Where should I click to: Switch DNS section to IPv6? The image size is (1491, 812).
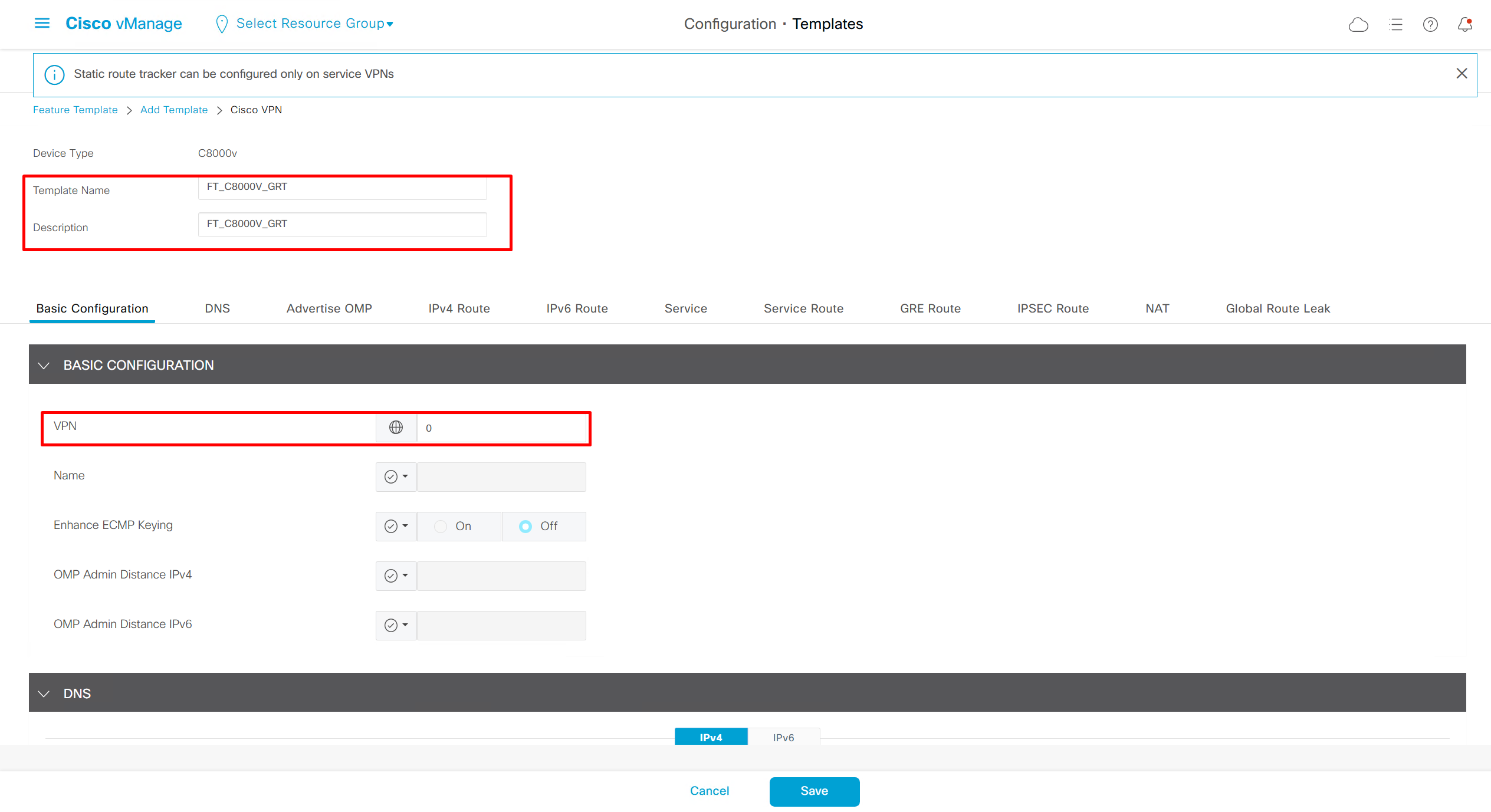click(x=783, y=737)
